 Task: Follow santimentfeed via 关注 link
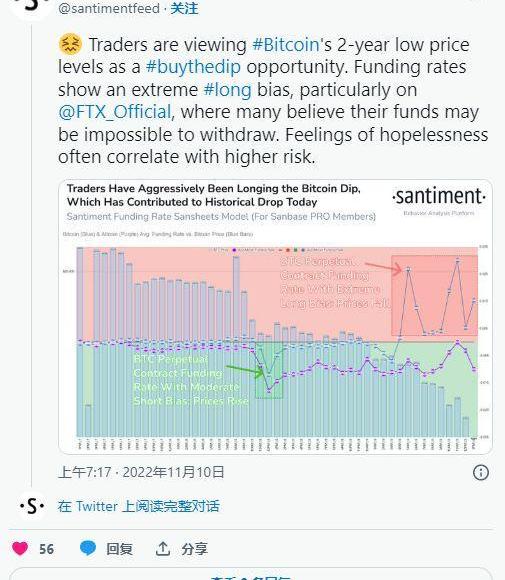point(184,8)
